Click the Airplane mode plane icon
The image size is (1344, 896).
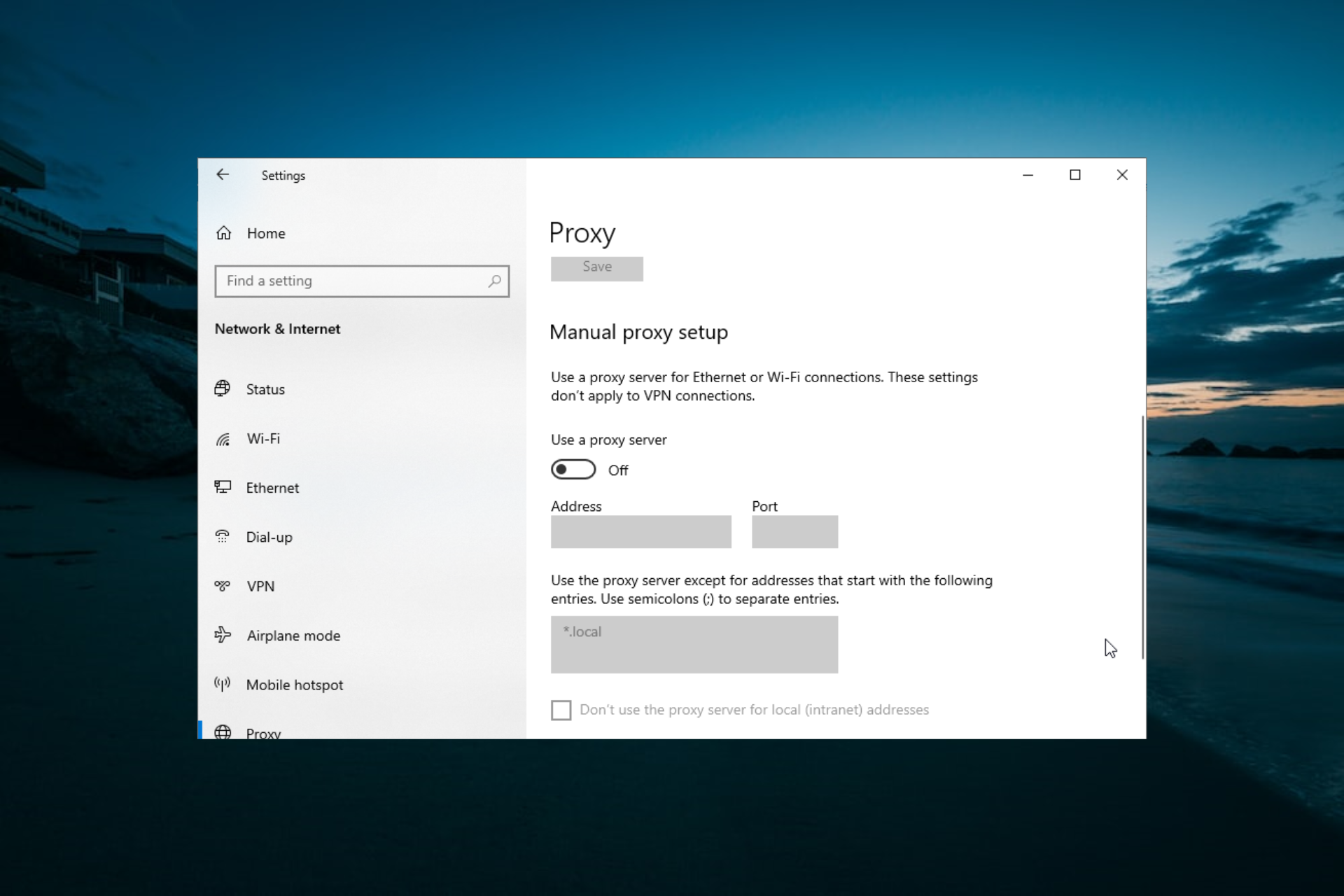pyautogui.click(x=223, y=635)
